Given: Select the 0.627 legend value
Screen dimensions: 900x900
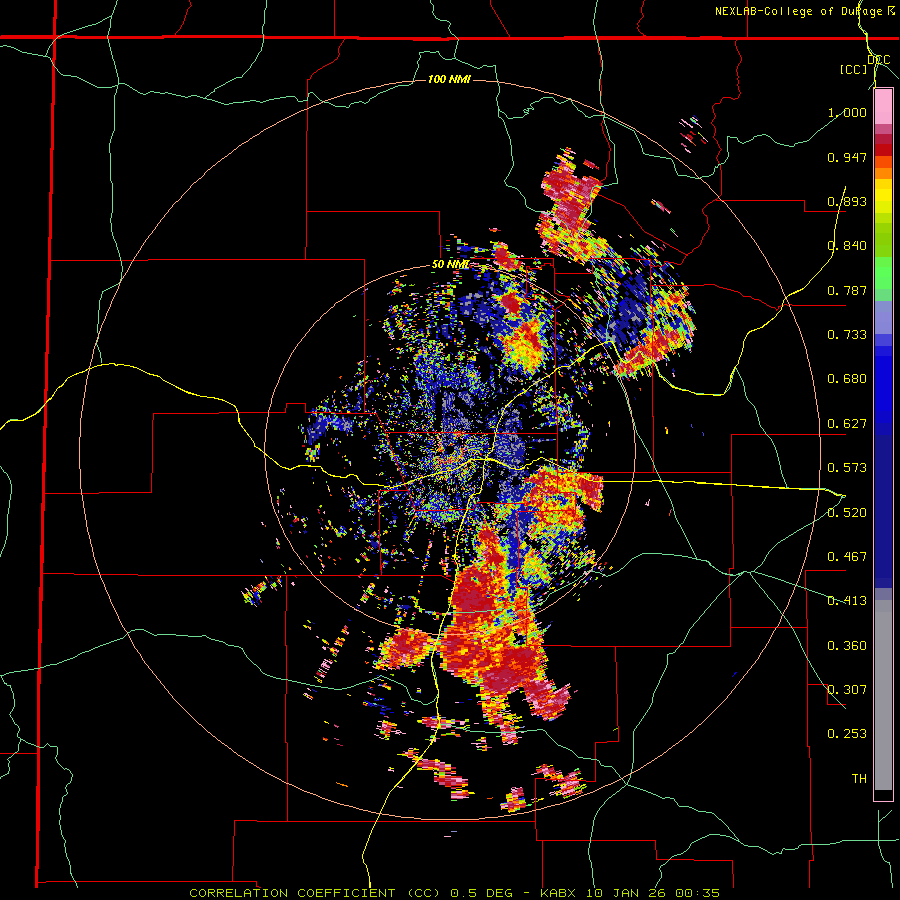Looking at the screenshot, I should tap(847, 424).
